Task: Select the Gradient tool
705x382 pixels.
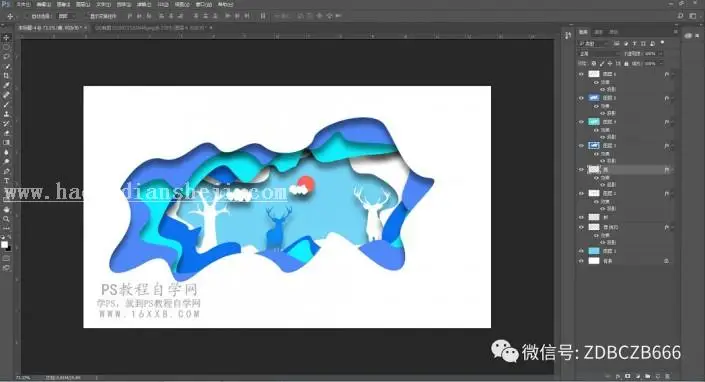Action: coord(6,142)
